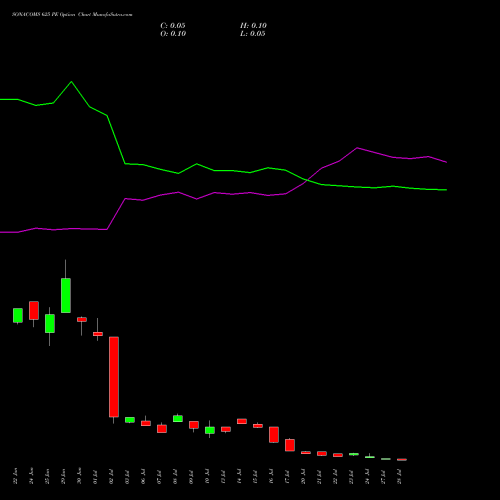Select the low value L: 0.05
The image size is (500, 500).
253,34
